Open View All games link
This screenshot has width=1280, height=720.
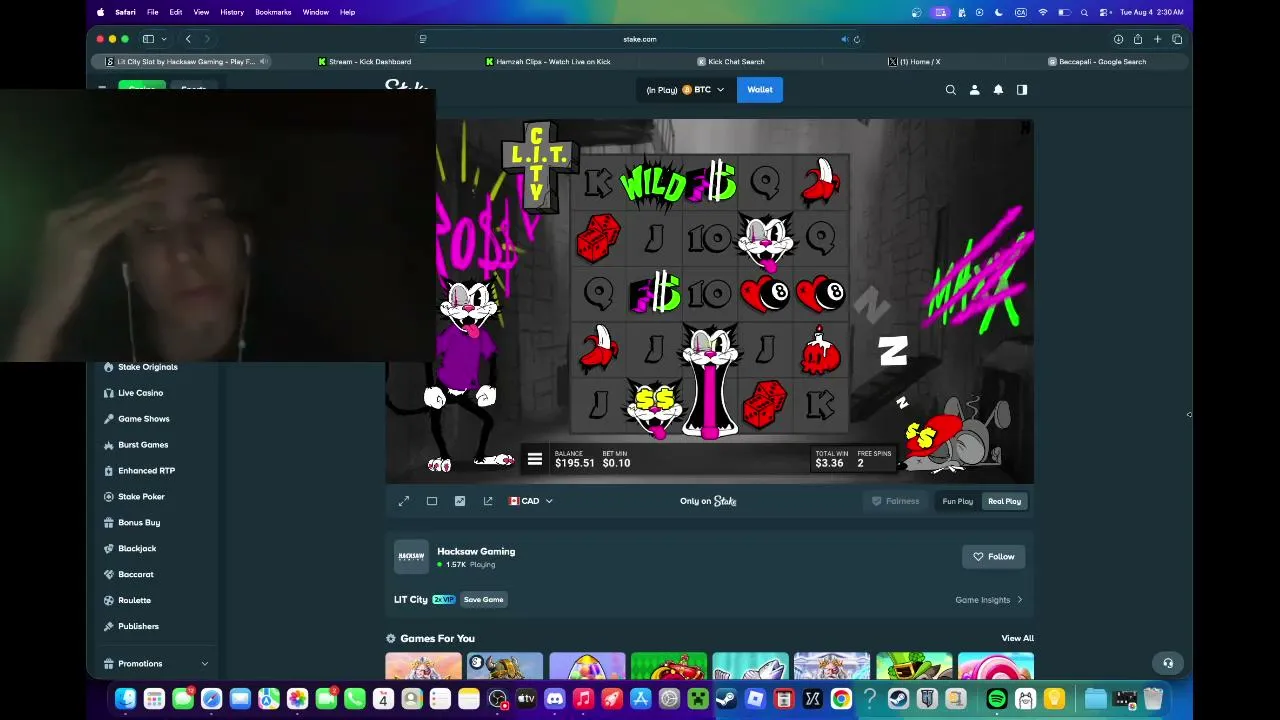[1017, 638]
